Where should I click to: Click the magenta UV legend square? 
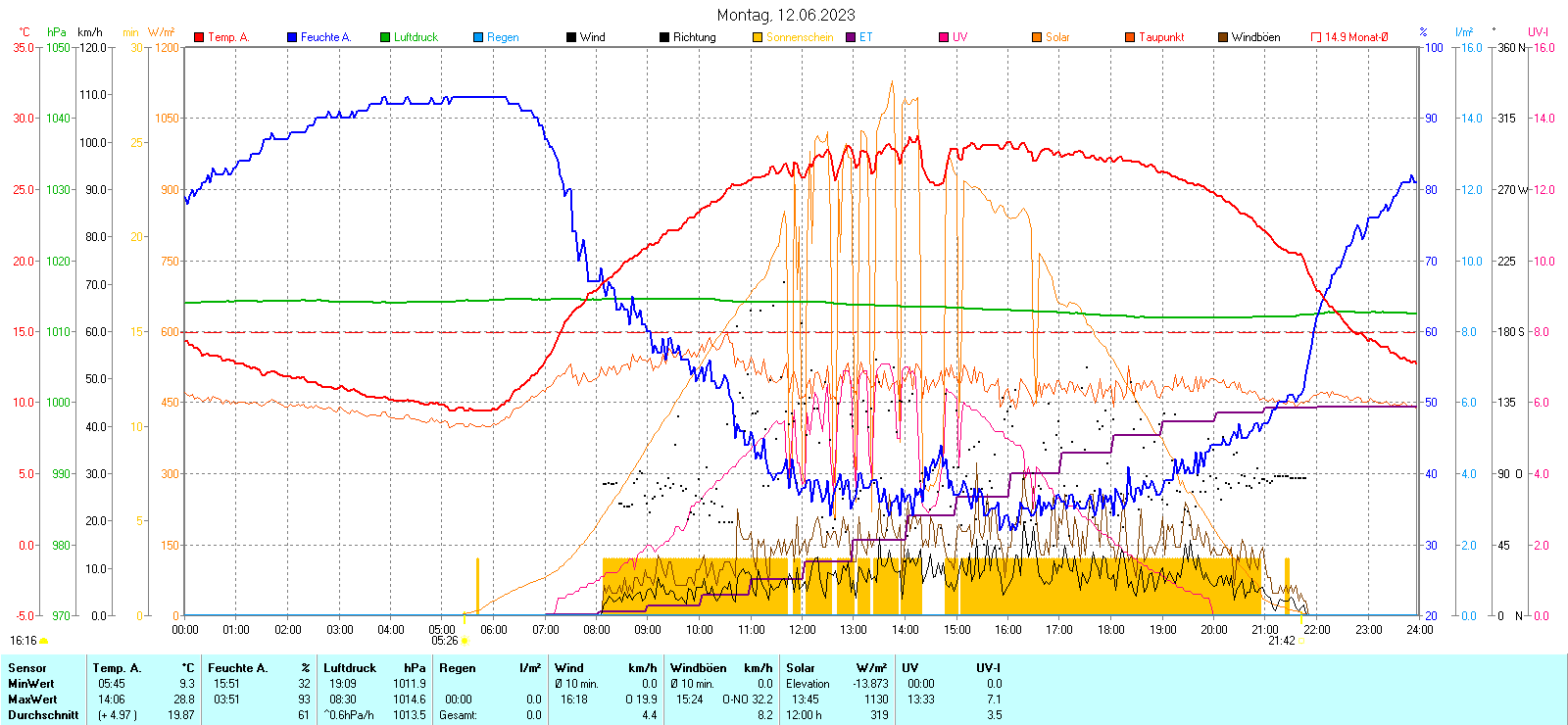click(x=944, y=37)
